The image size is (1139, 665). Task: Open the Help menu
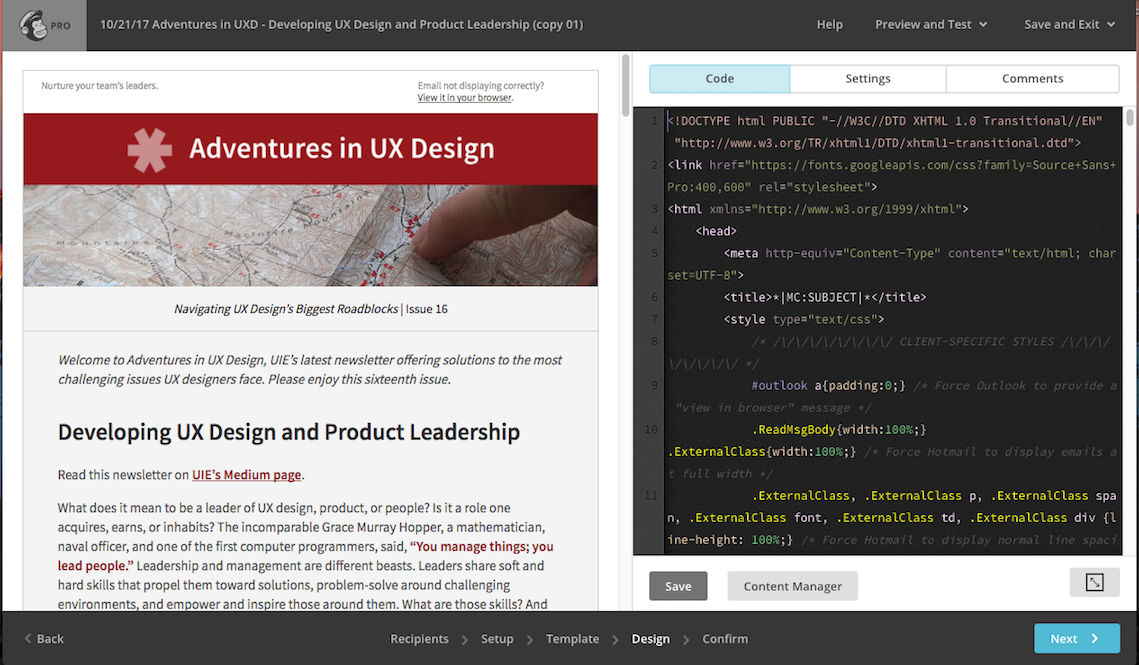[x=829, y=25]
